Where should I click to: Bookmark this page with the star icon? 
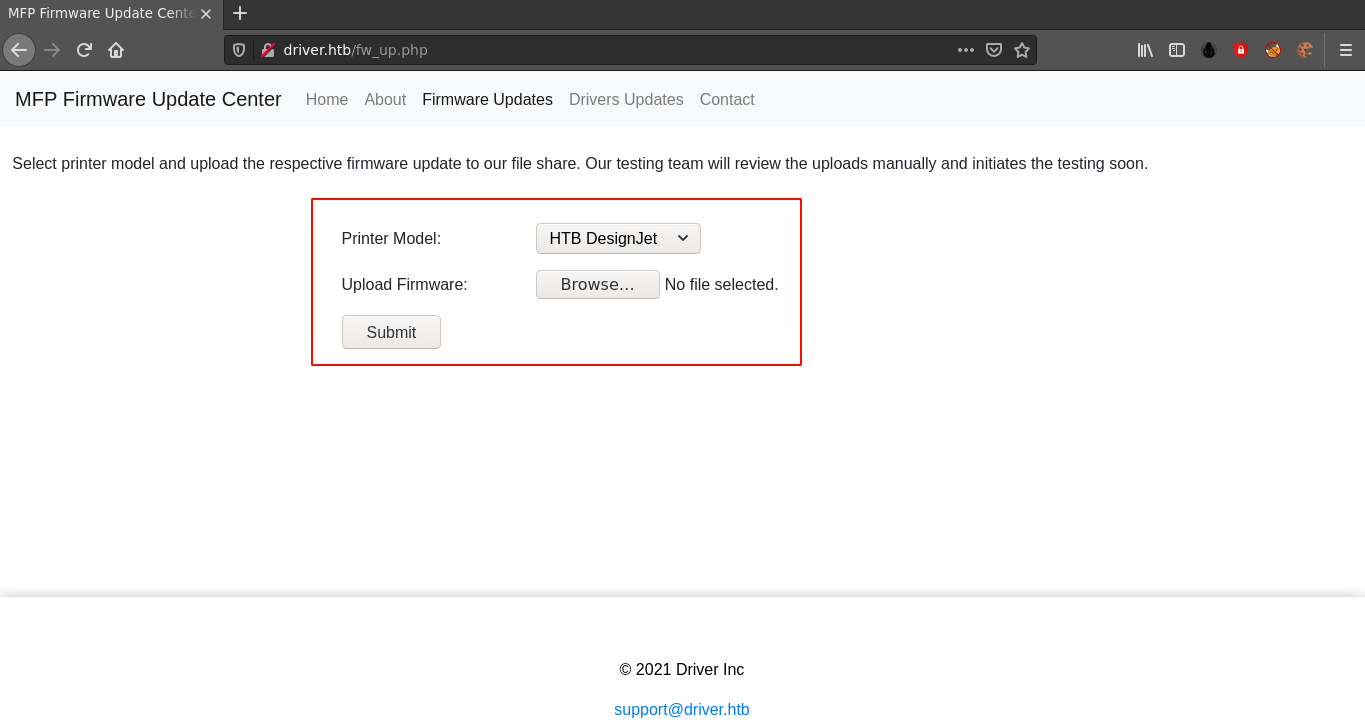point(1021,50)
